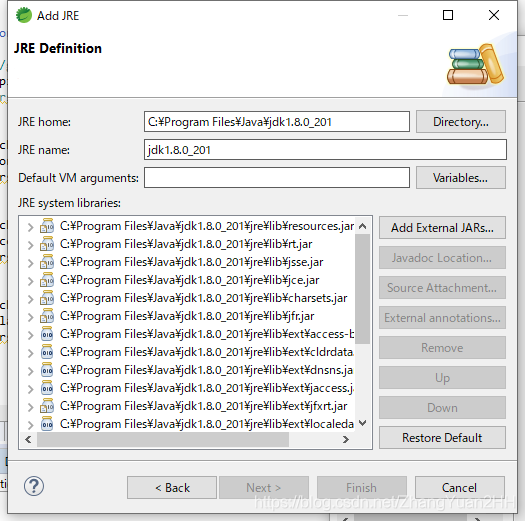Go back with the Back button
Screen dimensions: 525x521
tap(172, 488)
